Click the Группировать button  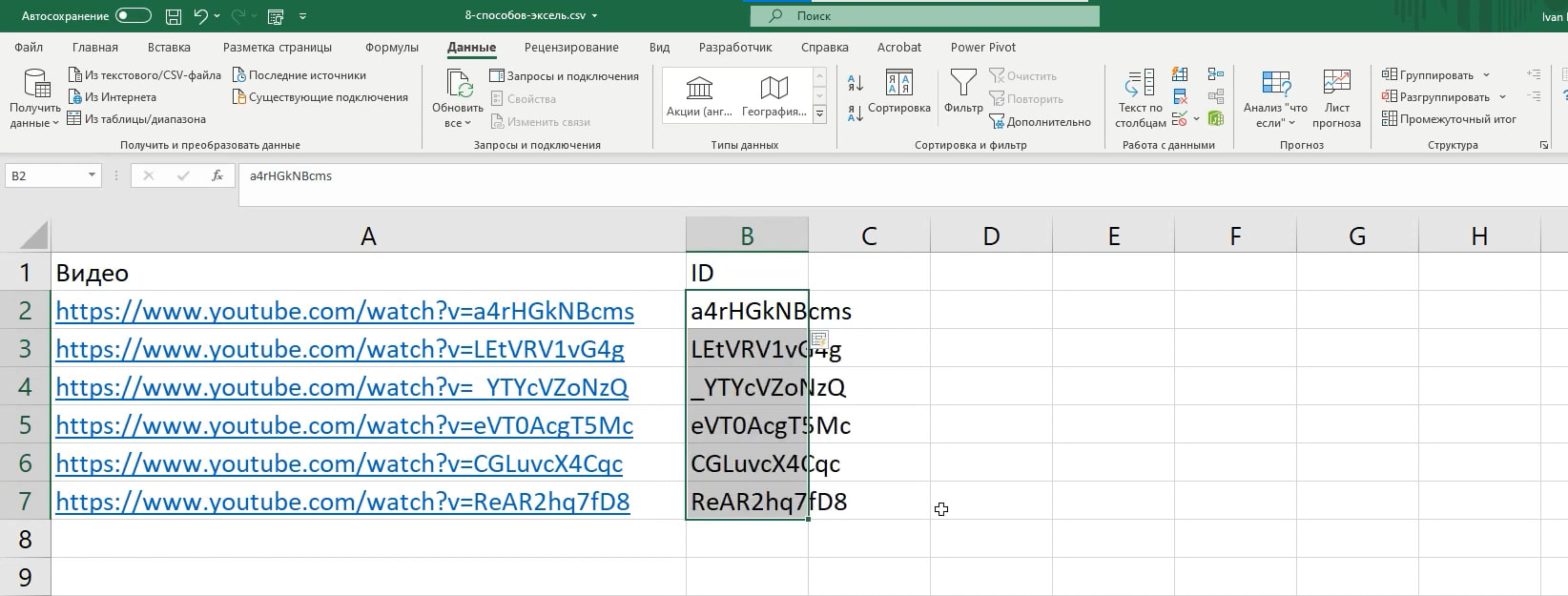(1428, 74)
